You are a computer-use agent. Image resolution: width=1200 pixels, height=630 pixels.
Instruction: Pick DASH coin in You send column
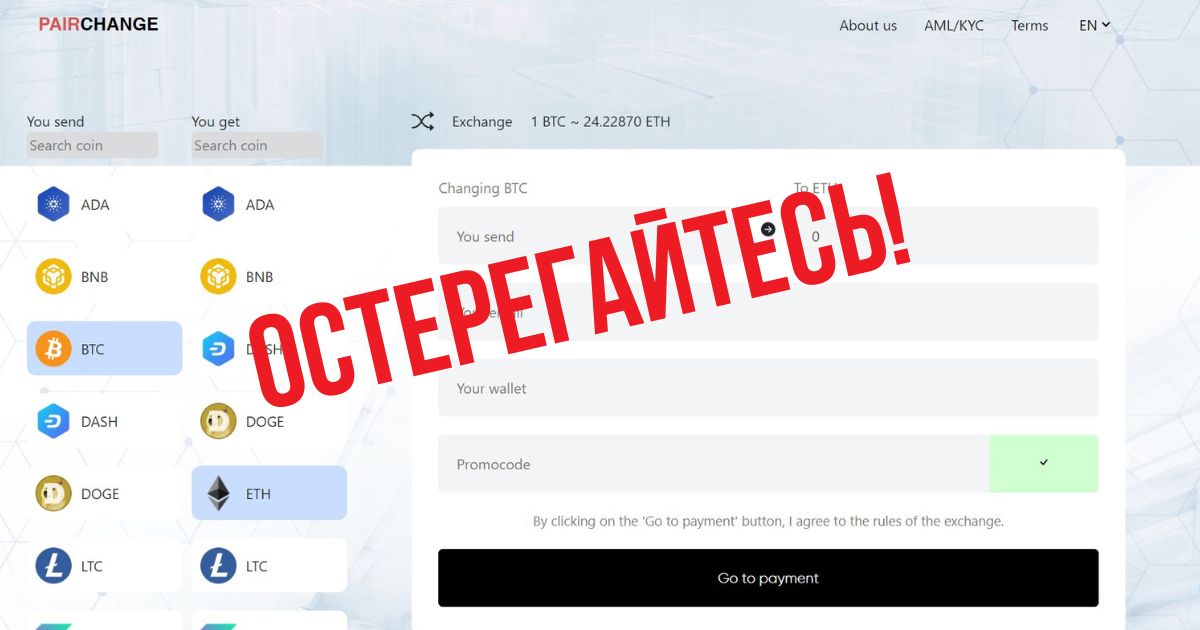(x=104, y=421)
